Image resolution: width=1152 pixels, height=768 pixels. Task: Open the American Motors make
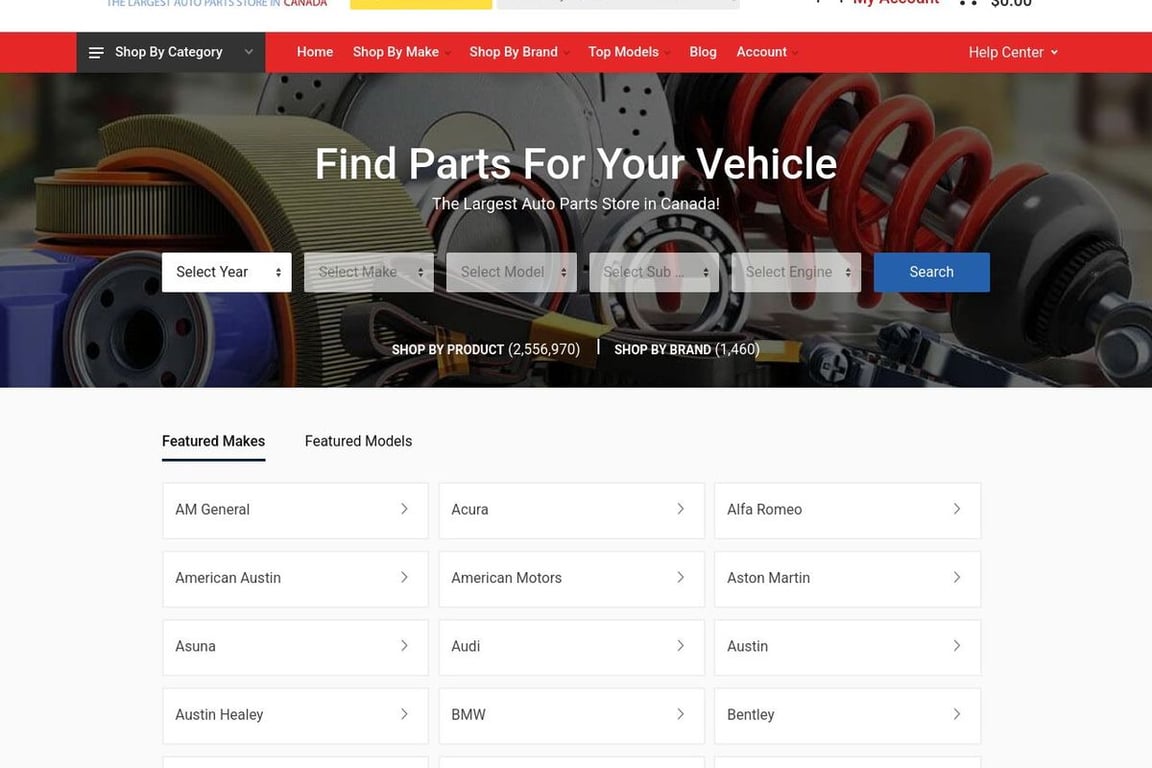(x=572, y=578)
